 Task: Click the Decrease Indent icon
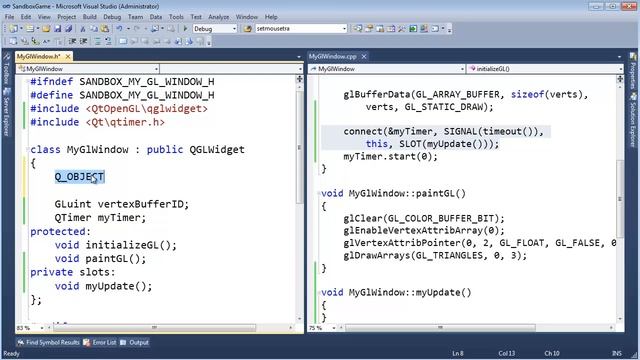[72, 41]
